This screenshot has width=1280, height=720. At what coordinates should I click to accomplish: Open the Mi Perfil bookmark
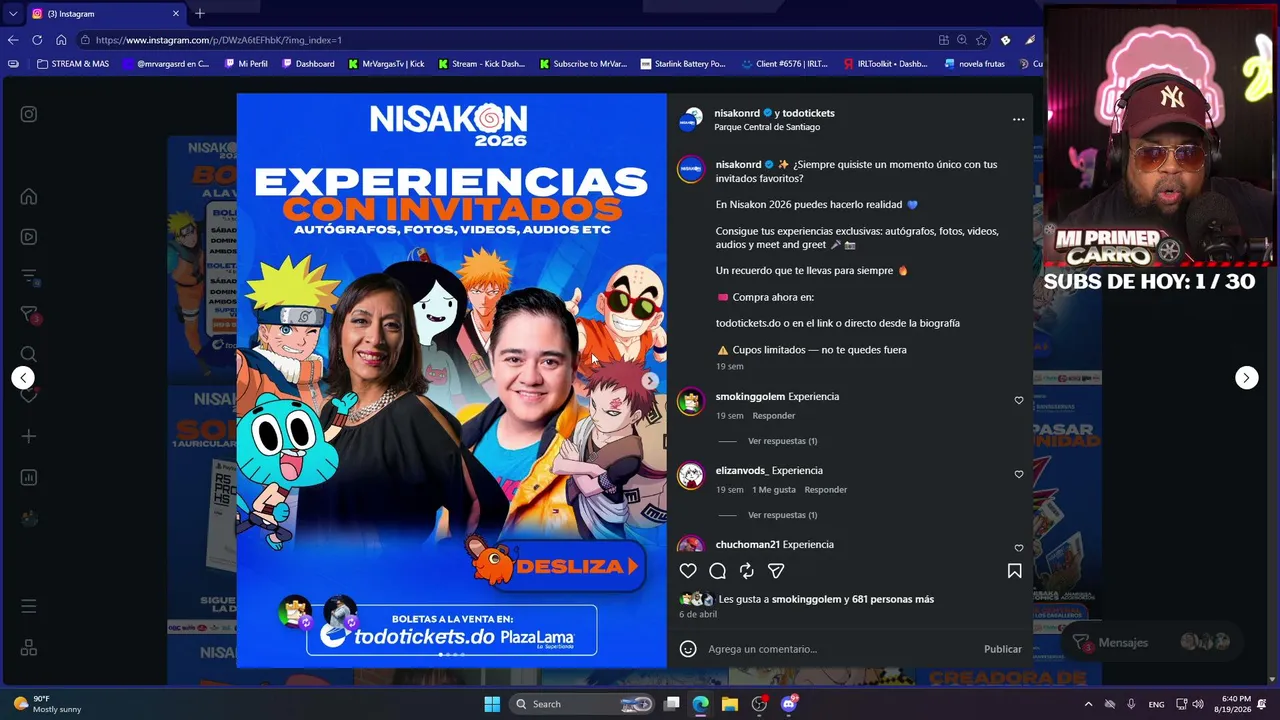pos(246,64)
